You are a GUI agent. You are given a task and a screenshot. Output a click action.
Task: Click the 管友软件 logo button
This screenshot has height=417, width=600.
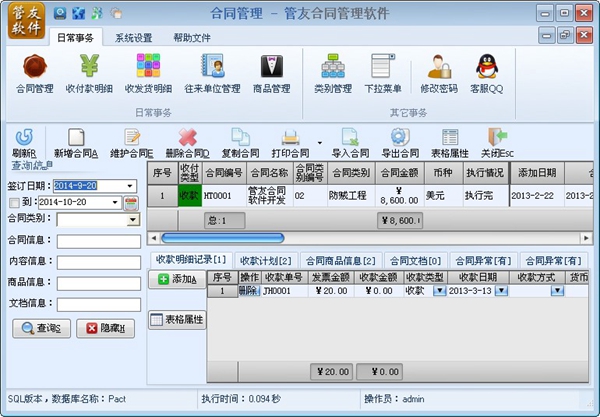pyautogui.click(x=26, y=21)
